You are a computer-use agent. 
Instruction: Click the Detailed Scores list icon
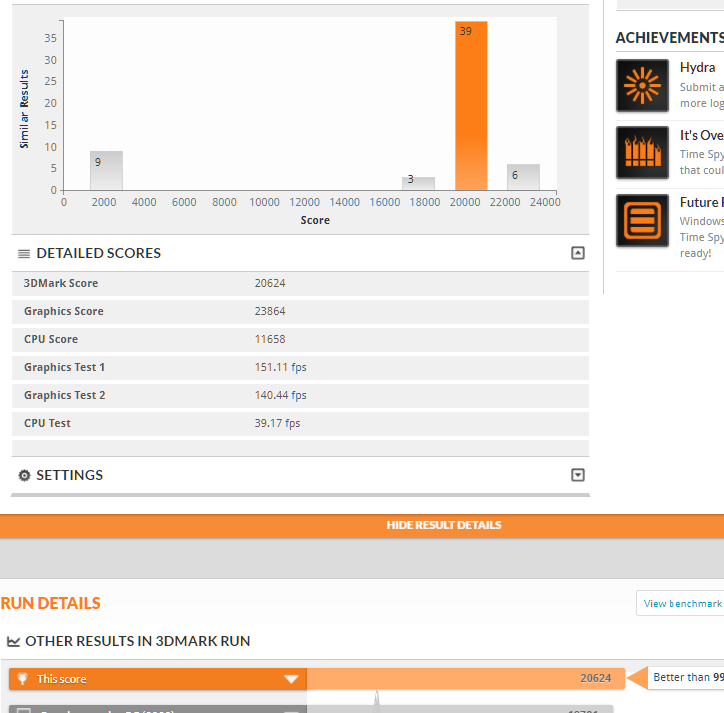(x=24, y=254)
